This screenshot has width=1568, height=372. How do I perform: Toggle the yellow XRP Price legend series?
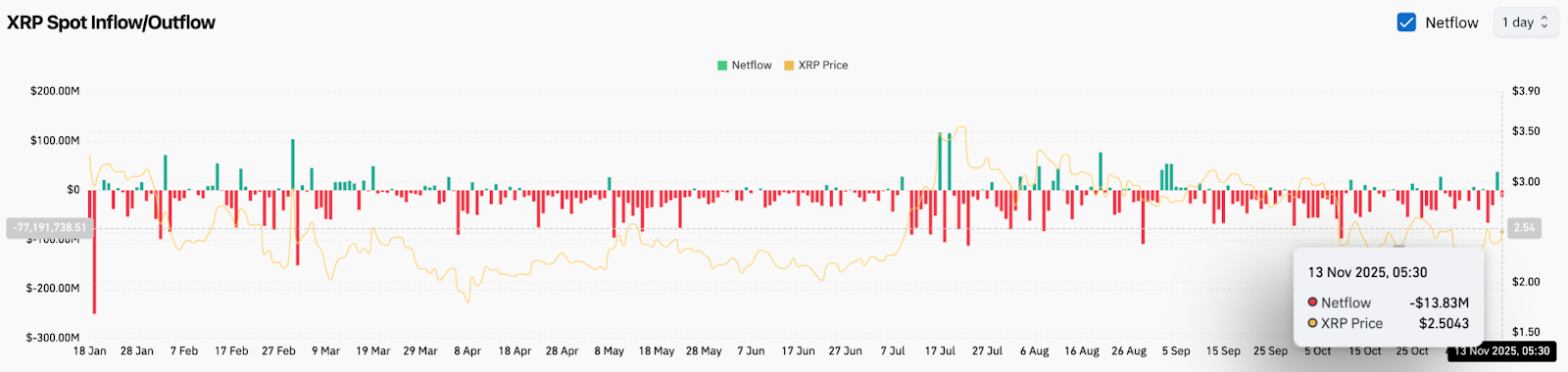pos(789,66)
